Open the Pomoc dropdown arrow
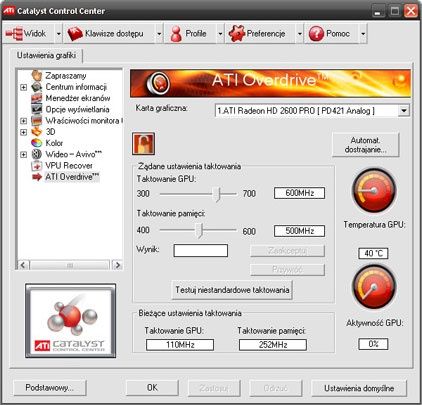The height and width of the screenshot is (405, 422). [363, 34]
